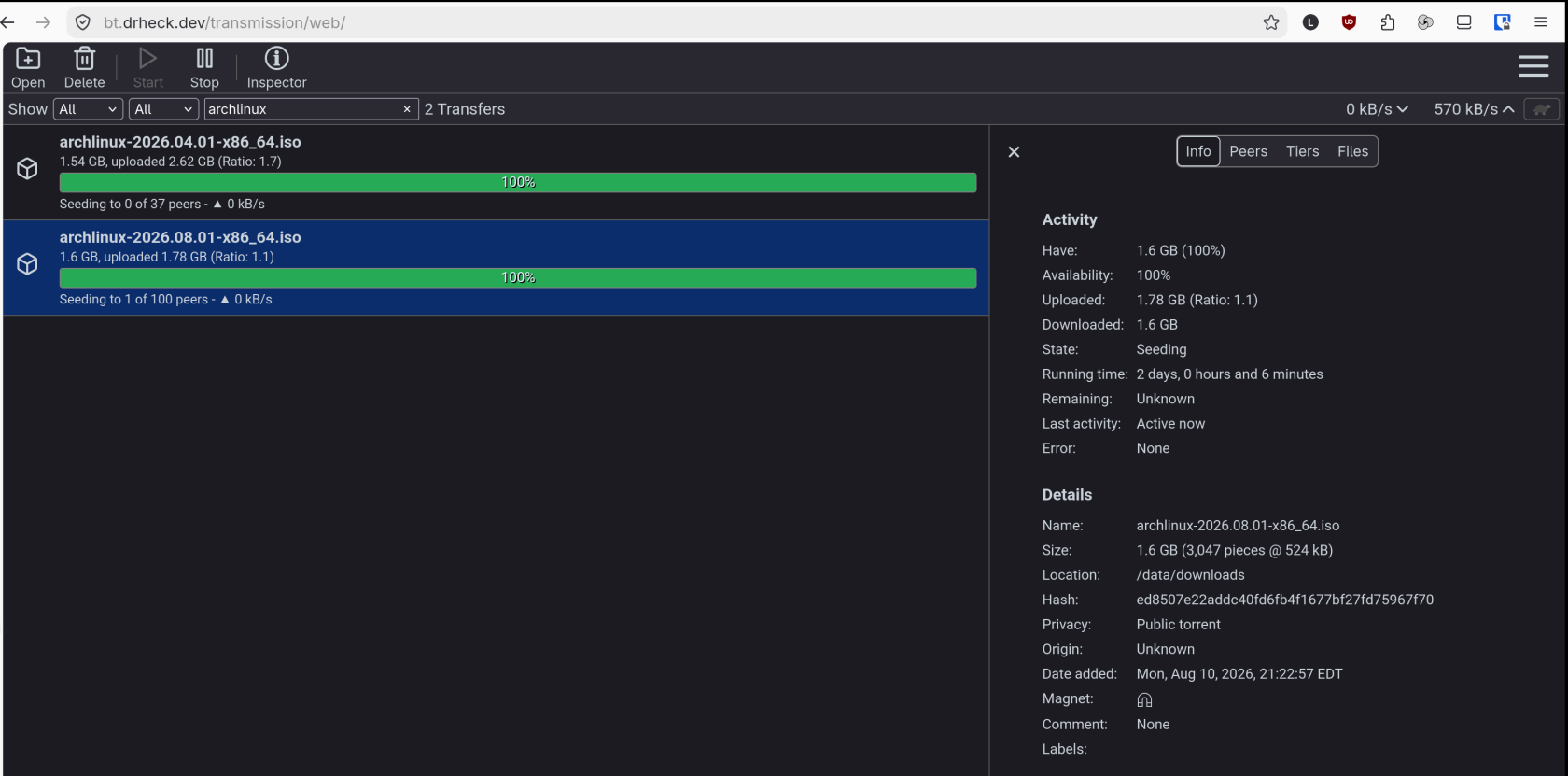Click package icon of archlinux-2026.04.01 torrent

[x=27, y=168]
